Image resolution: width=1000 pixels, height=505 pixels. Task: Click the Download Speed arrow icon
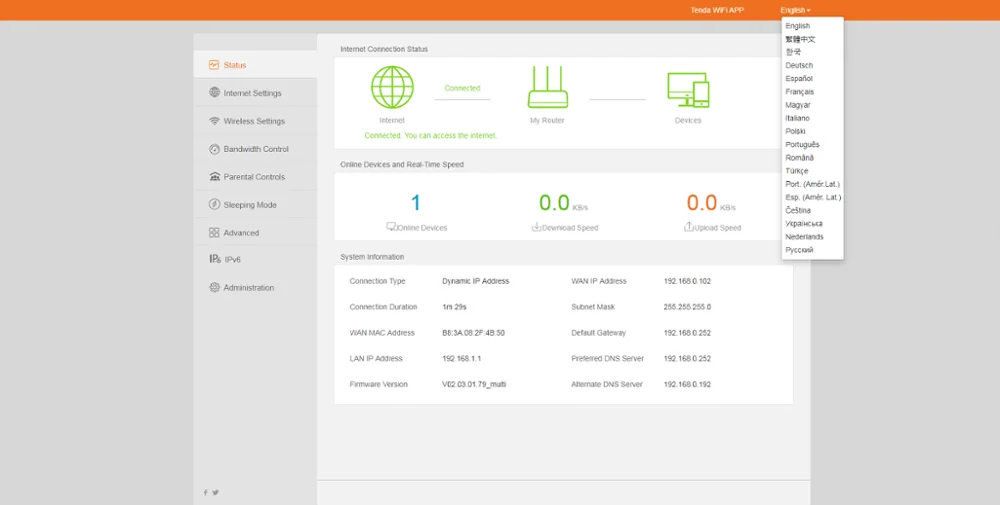pos(536,227)
